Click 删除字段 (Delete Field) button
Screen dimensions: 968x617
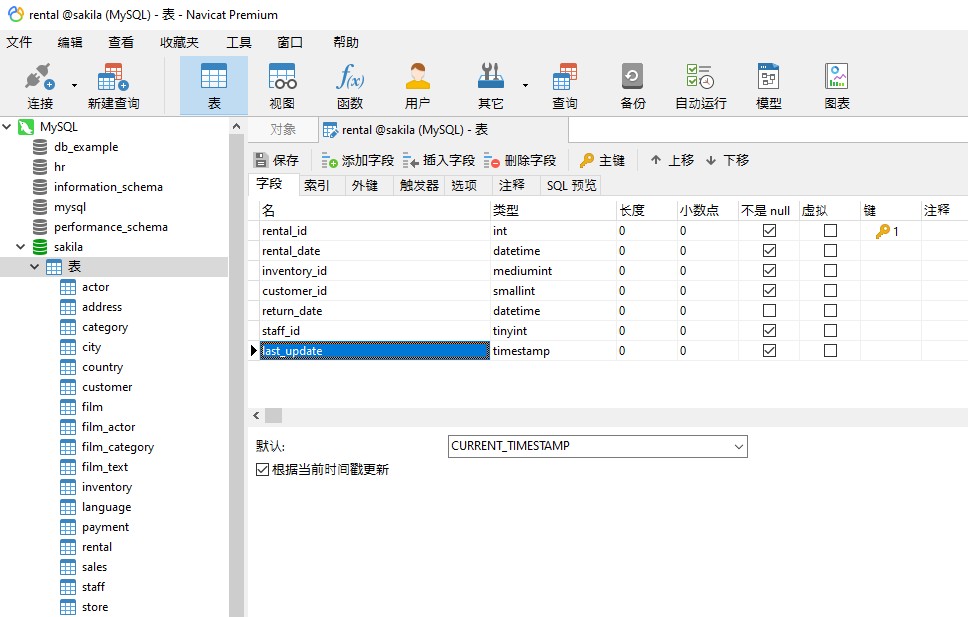520,161
